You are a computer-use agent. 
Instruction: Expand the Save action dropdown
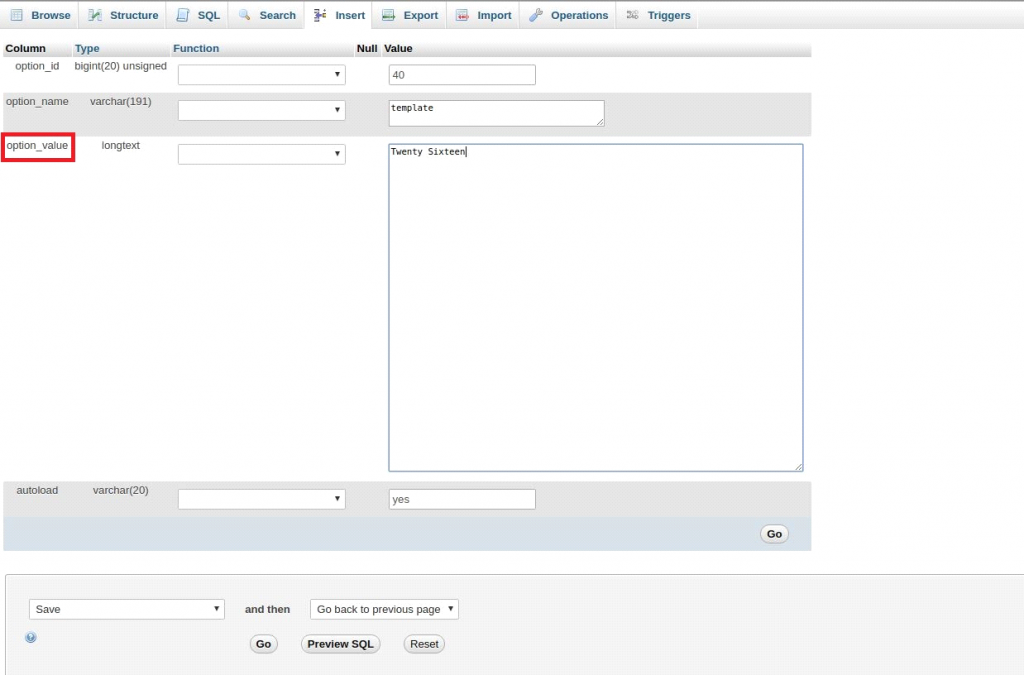point(127,609)
